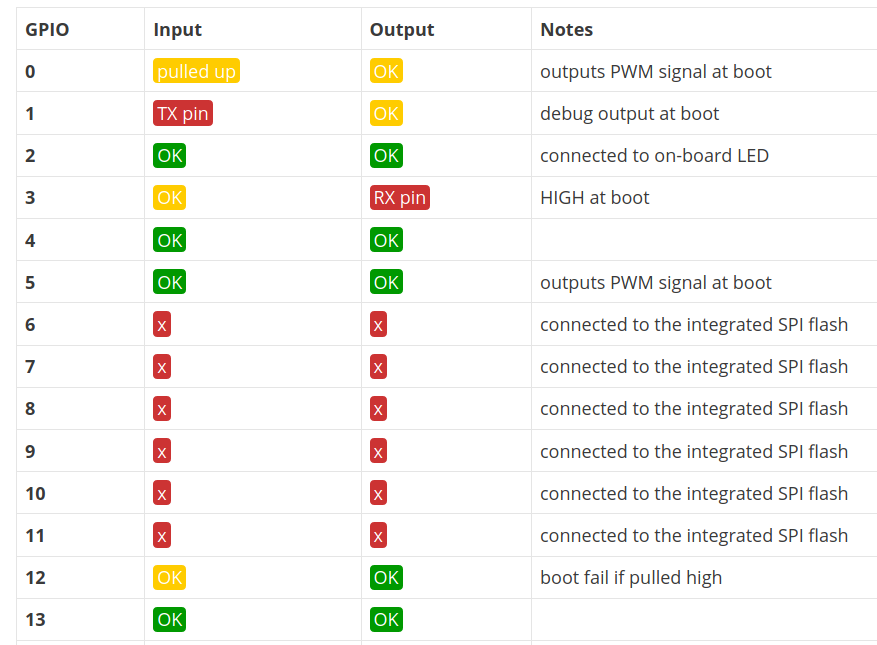Image resolution: width=877 pixels, height=645 pixels.
Task: Click the "Input" column header
Action: 178,30
